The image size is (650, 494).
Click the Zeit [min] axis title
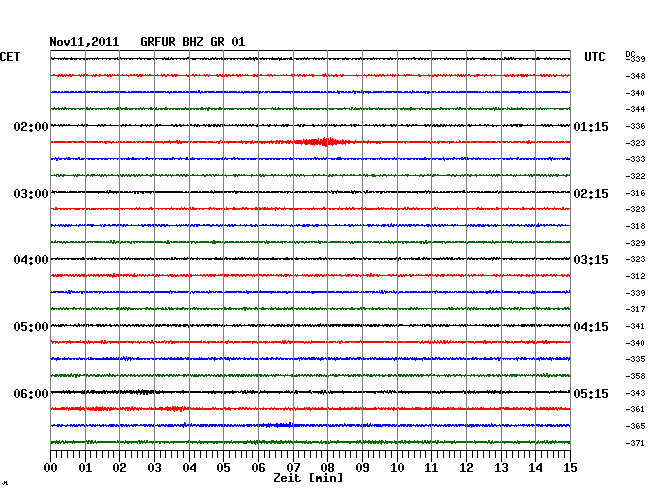pyautogui.click(x=308, y=478)
